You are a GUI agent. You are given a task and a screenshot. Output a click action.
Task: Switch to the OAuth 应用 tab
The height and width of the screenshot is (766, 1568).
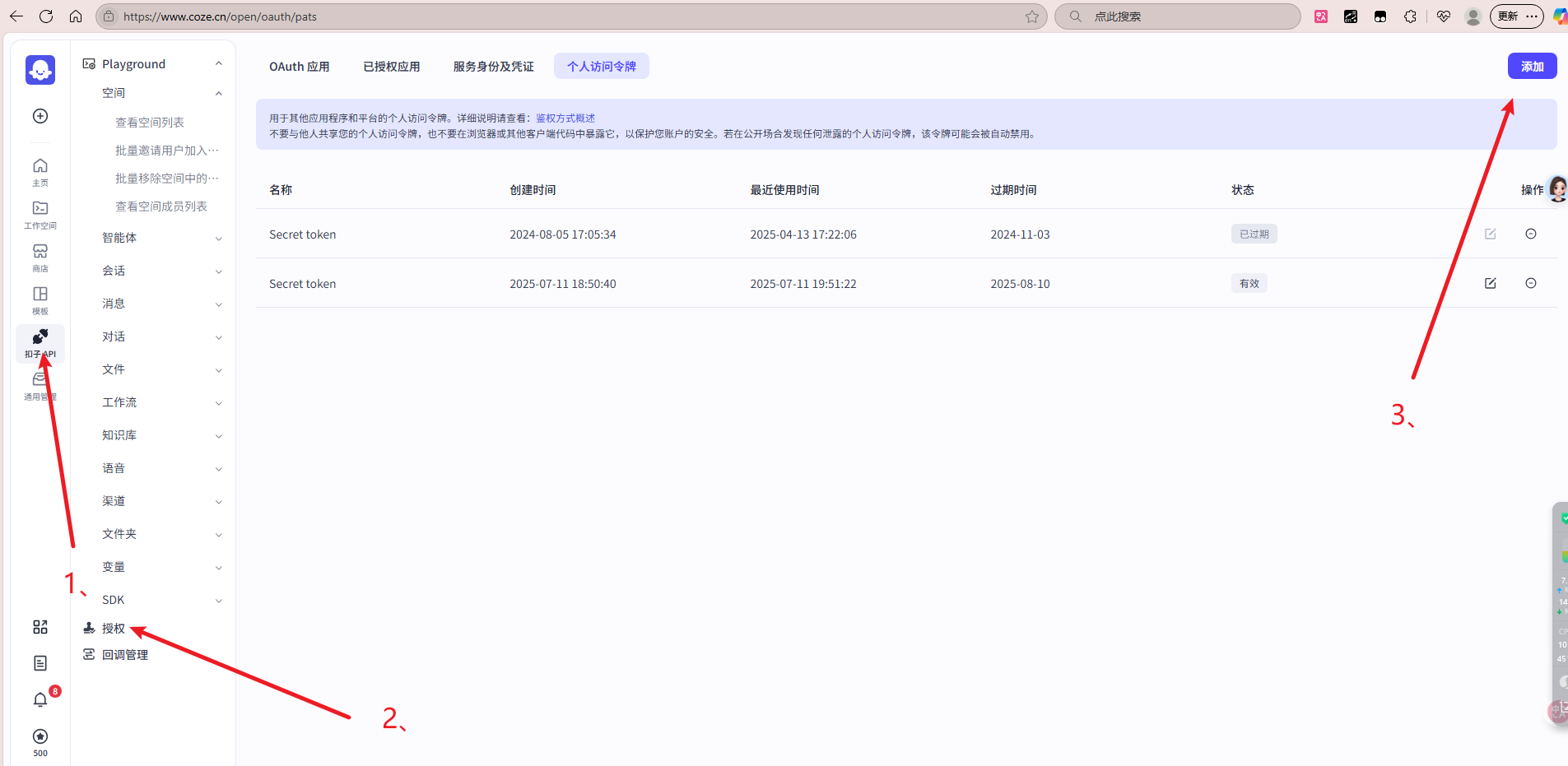[299, 67]
